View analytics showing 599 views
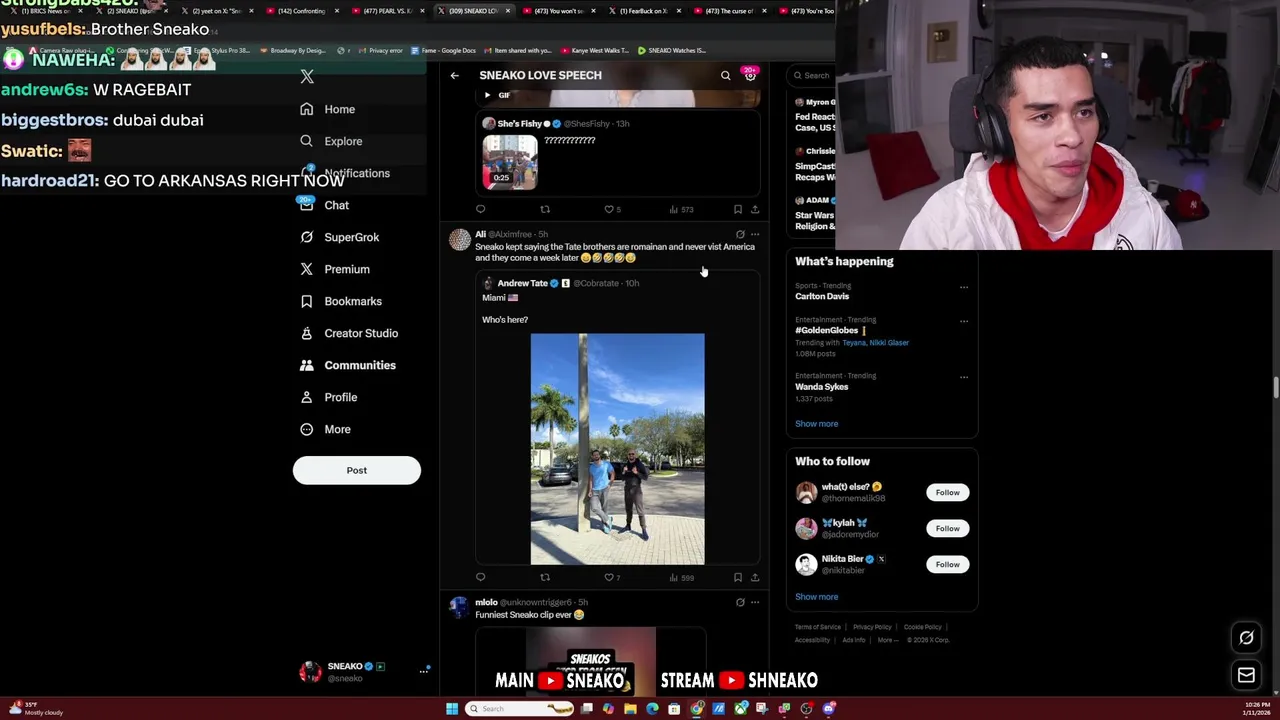The width and height of the screenshot is (1280, 720). coord(681,577)
